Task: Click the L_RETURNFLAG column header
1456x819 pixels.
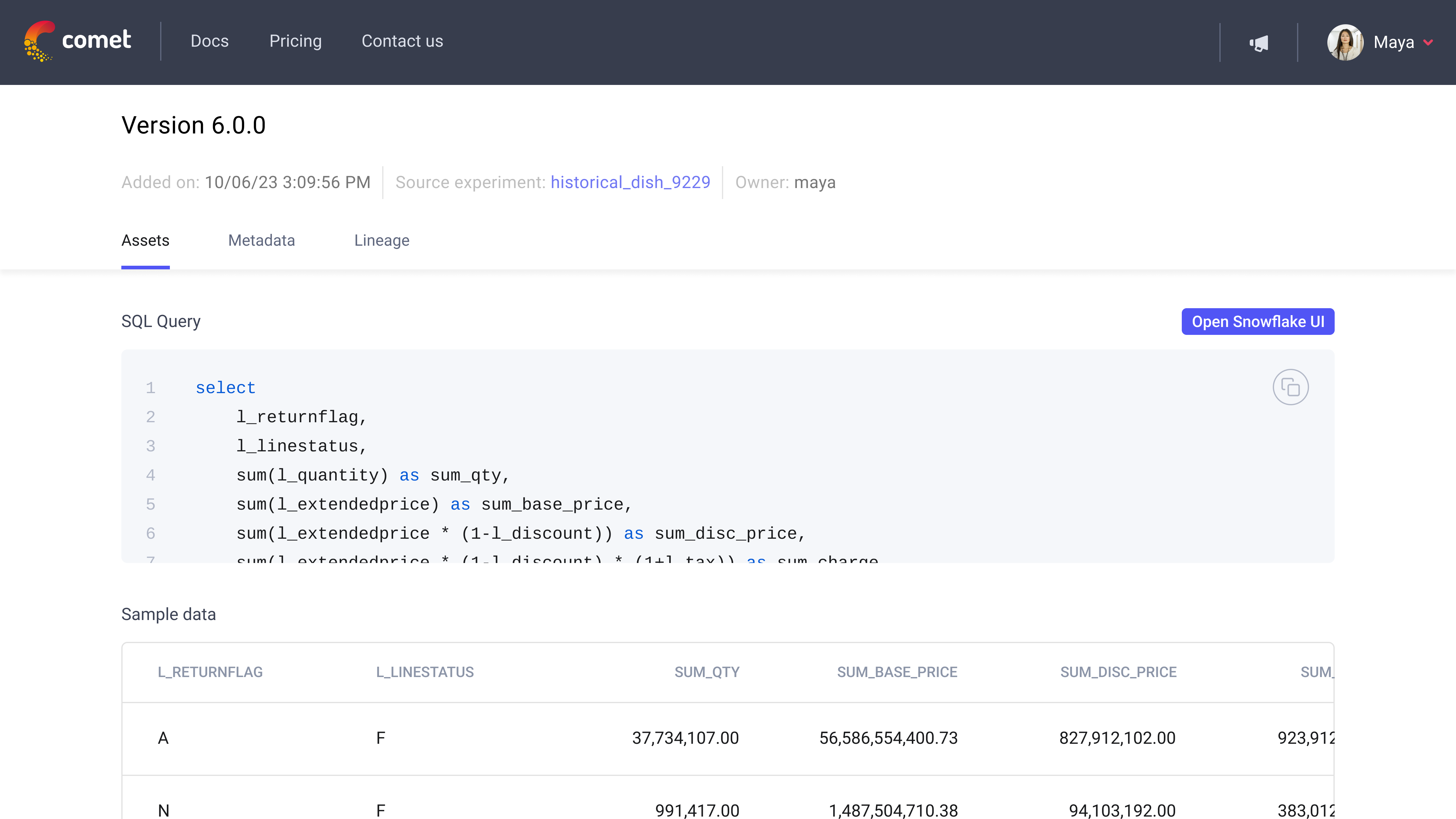Action: pyautogui.click(x=210, y=672)
